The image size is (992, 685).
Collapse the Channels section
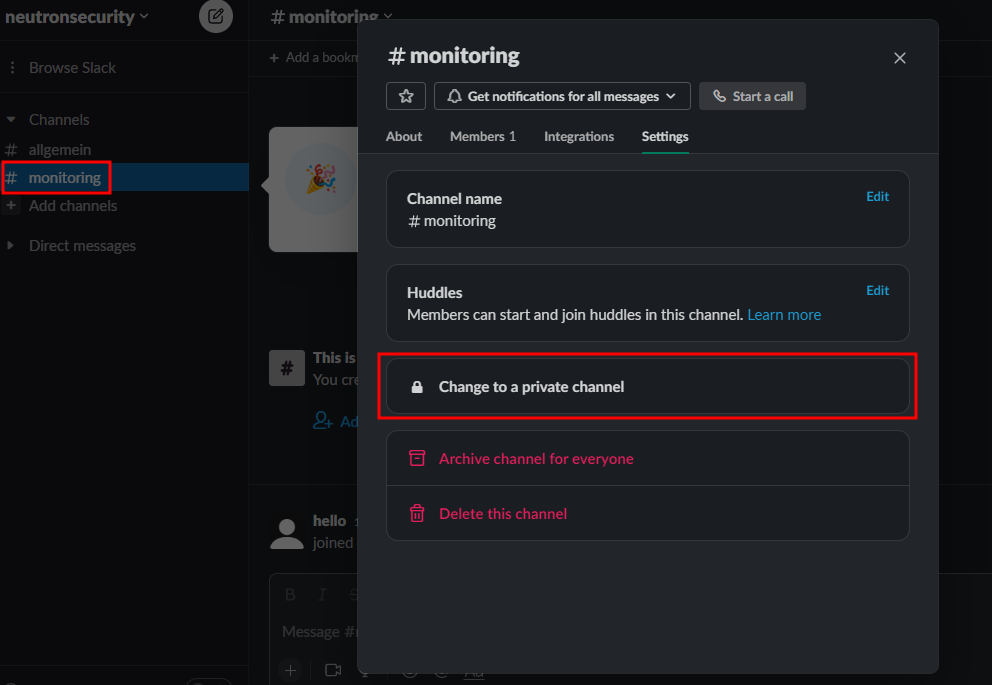pyautogui.click(x=12, y=120)
